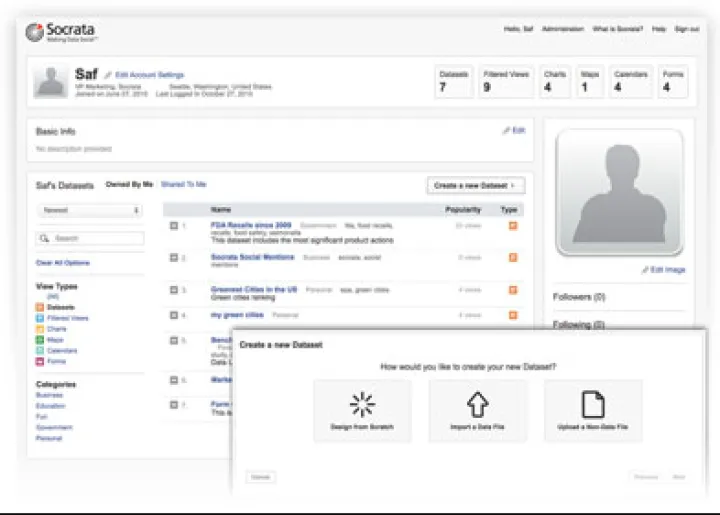
Task: Click the Socrata logo
Action: (x=62, y=33)
